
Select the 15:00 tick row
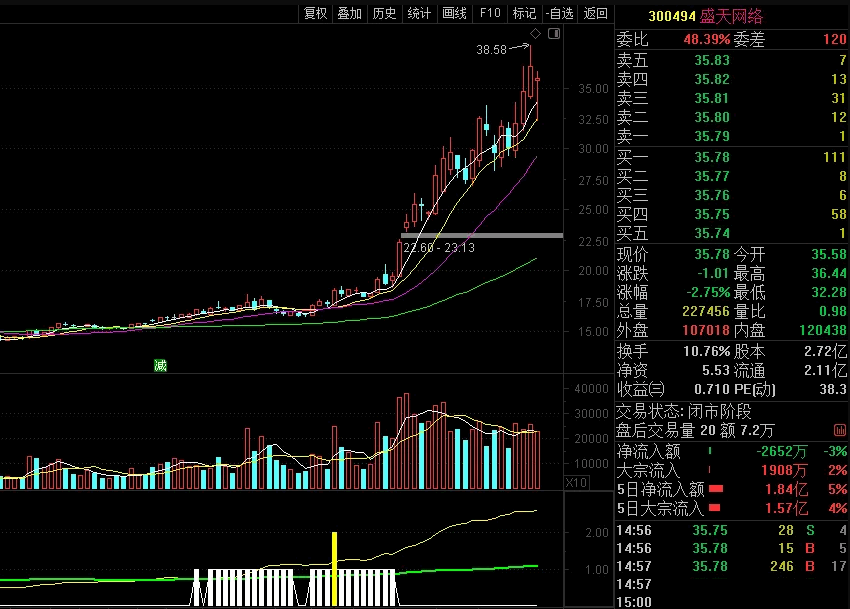click(732, 601)
